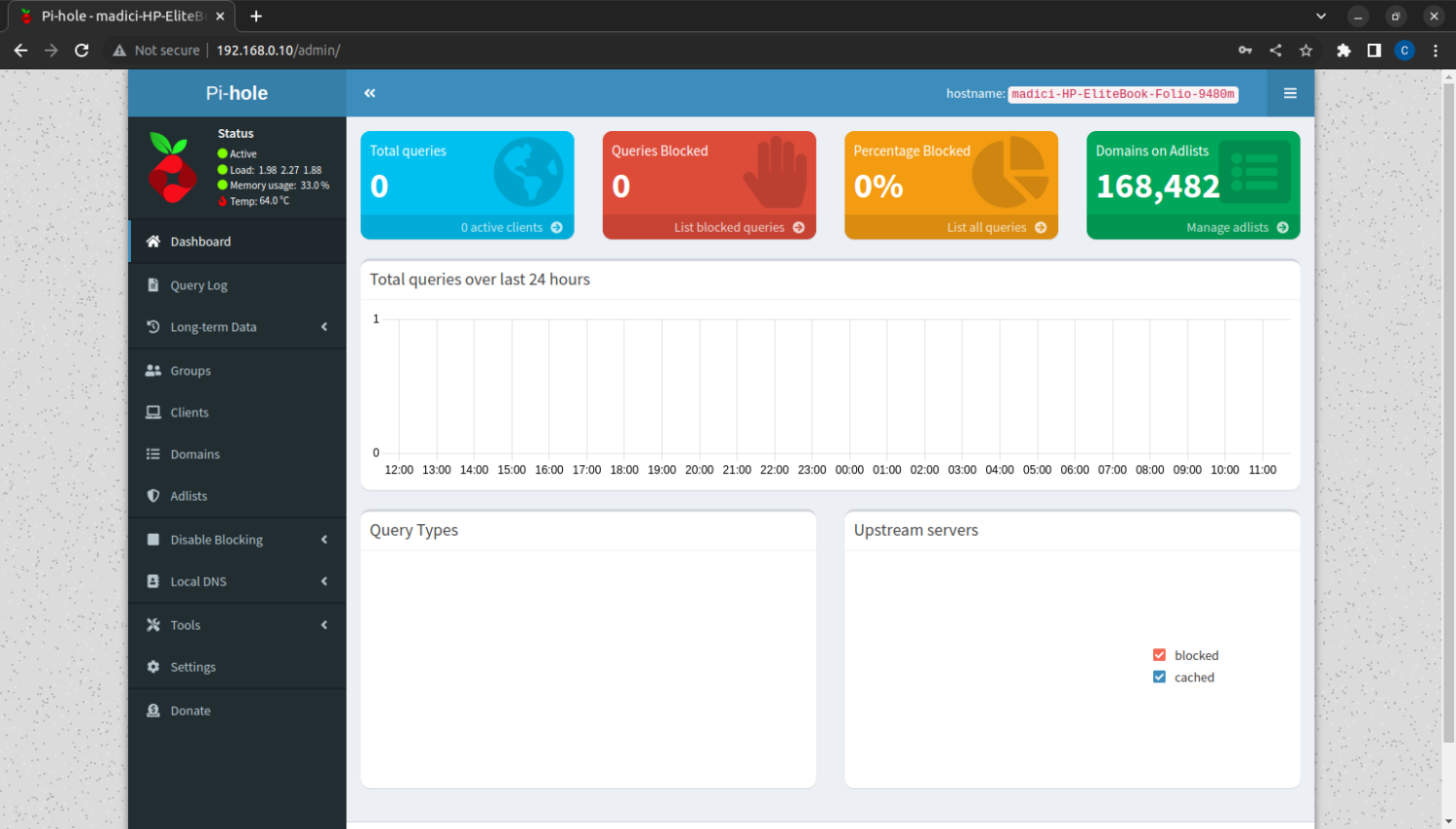
Task: Uncheck the blocked legend checkbox
Action: (1159, 655)
